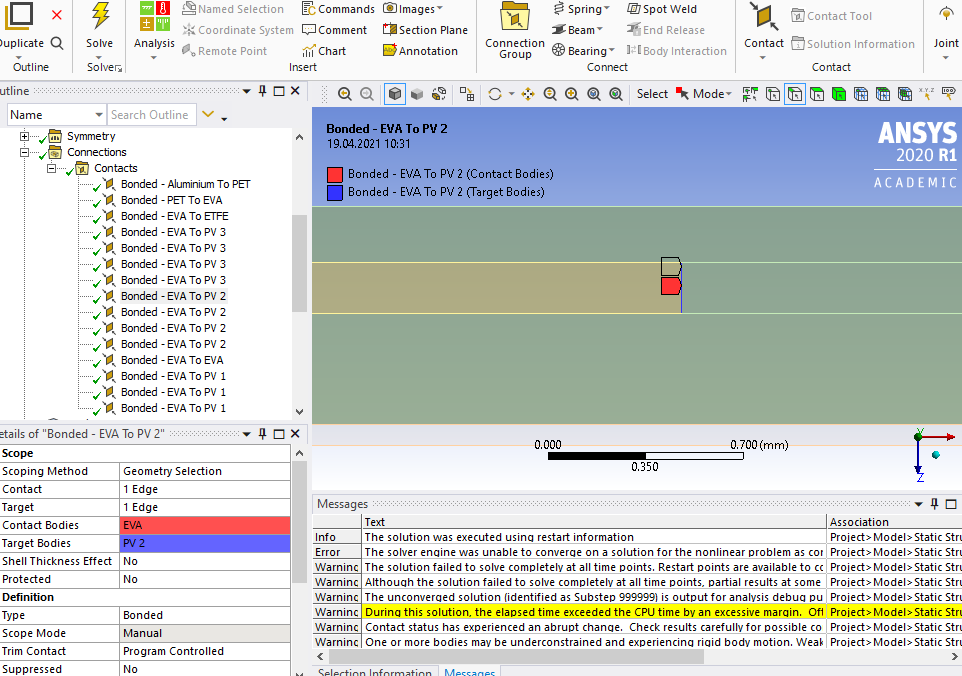Click Remote Point in the ribbon
The width and height of the screenshot is (962, 676).
[x=225, y=51]
